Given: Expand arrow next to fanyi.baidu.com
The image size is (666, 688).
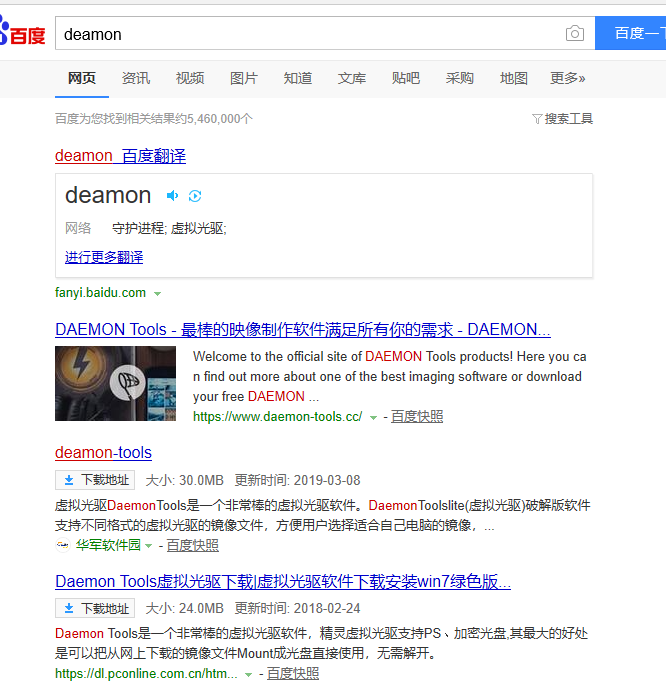Looking at the screenshot, I should tap(158, 294).
